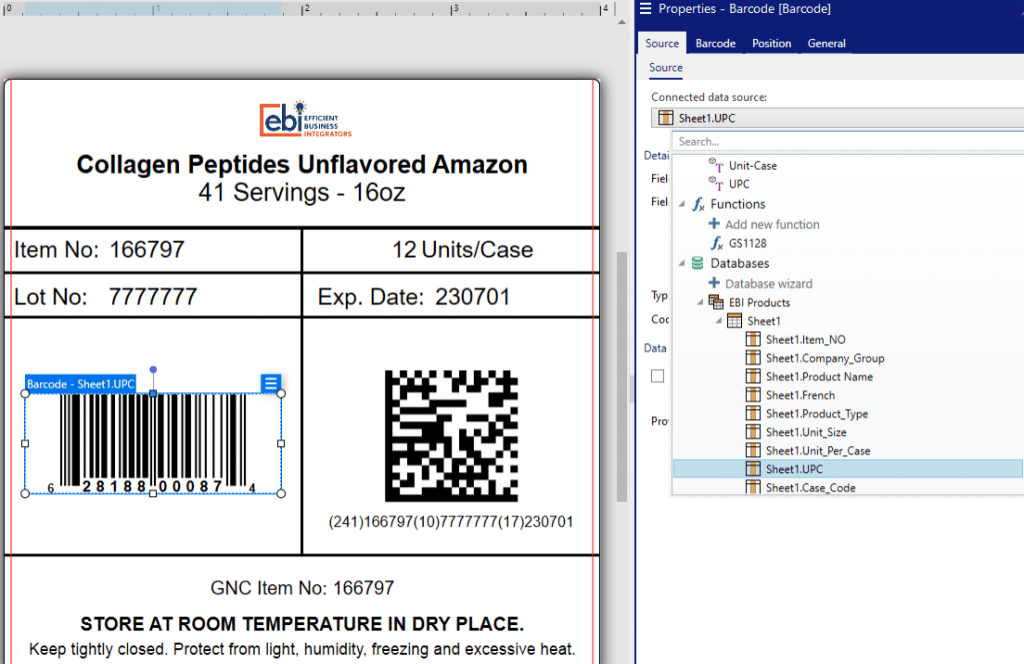This screenshot has height=664, width=1024.
Task: Select the Sheet1.Company_Group field
Action: point(825,358)
